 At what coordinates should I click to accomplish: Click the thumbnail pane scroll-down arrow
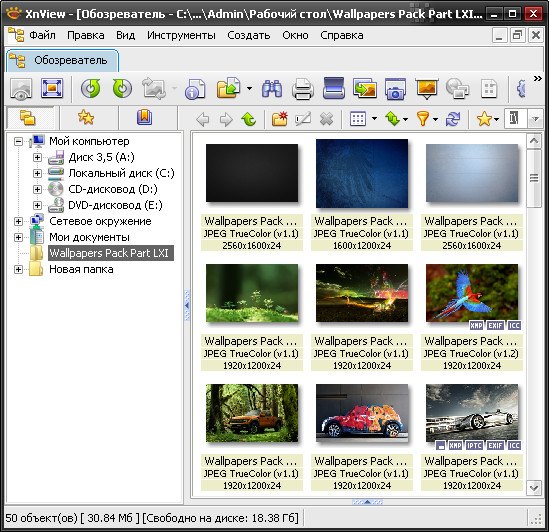pyautogui.click(x=534, y=487)
